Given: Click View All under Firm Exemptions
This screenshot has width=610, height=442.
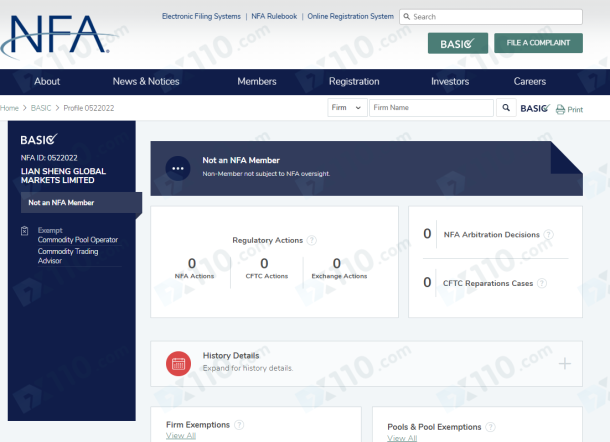Looking at the screenshot, I should (181, 436).
